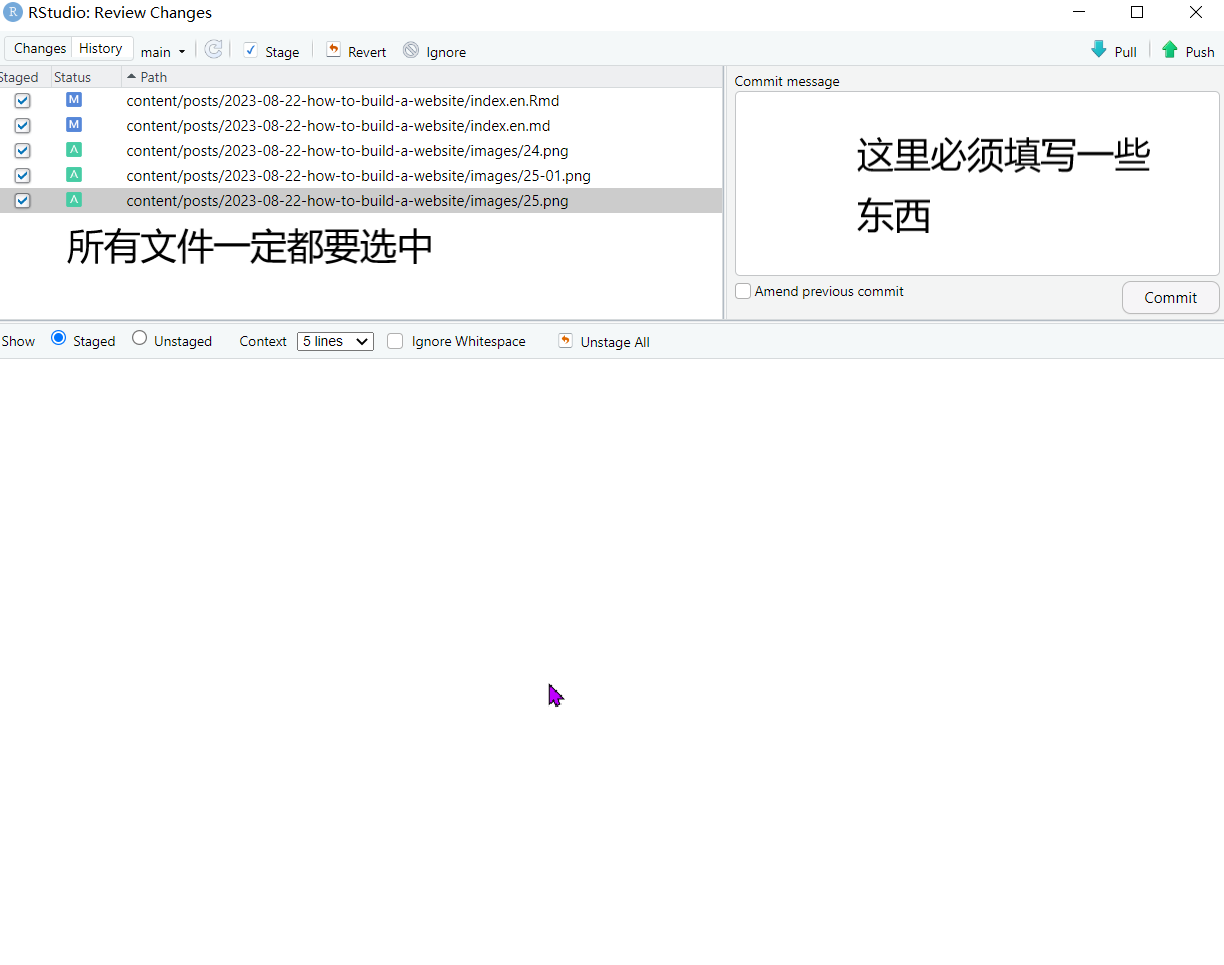This screenshot has width=1224, height=965.
Task: Click the Push up-arrow icon
Action: pos(1169,50)
